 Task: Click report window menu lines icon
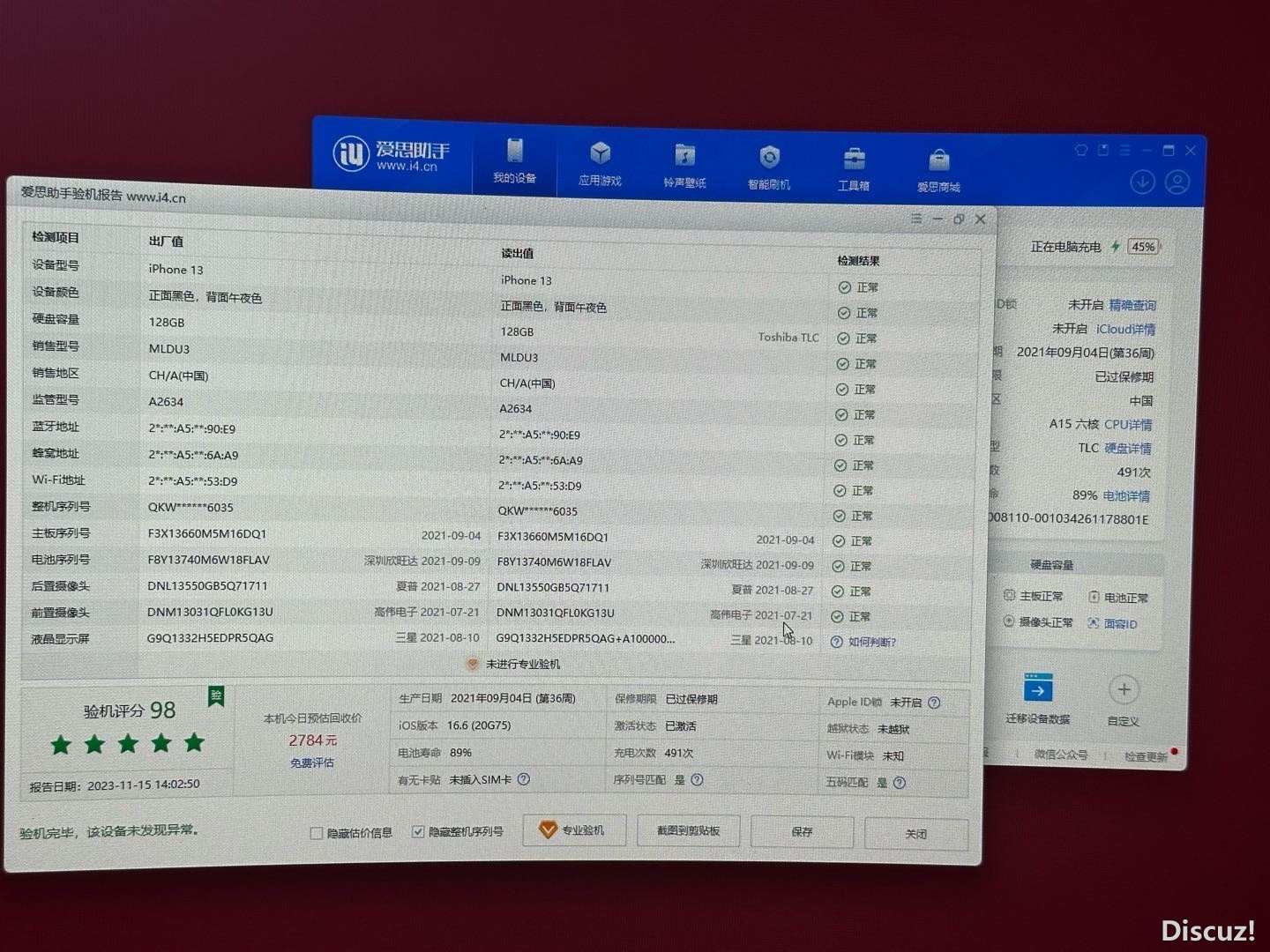916,218
